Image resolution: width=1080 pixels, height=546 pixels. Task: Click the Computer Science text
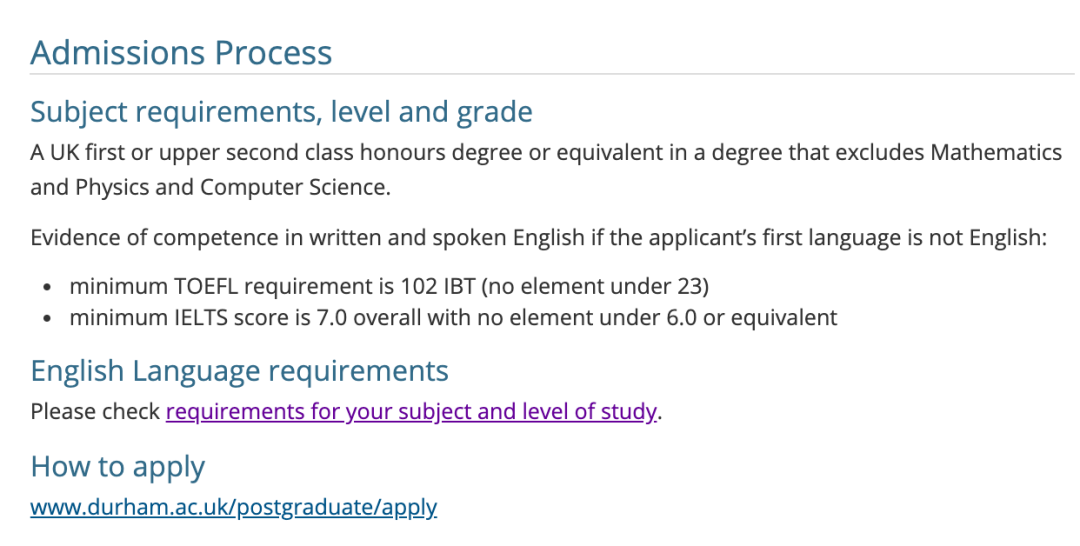(x=295, y=187)
